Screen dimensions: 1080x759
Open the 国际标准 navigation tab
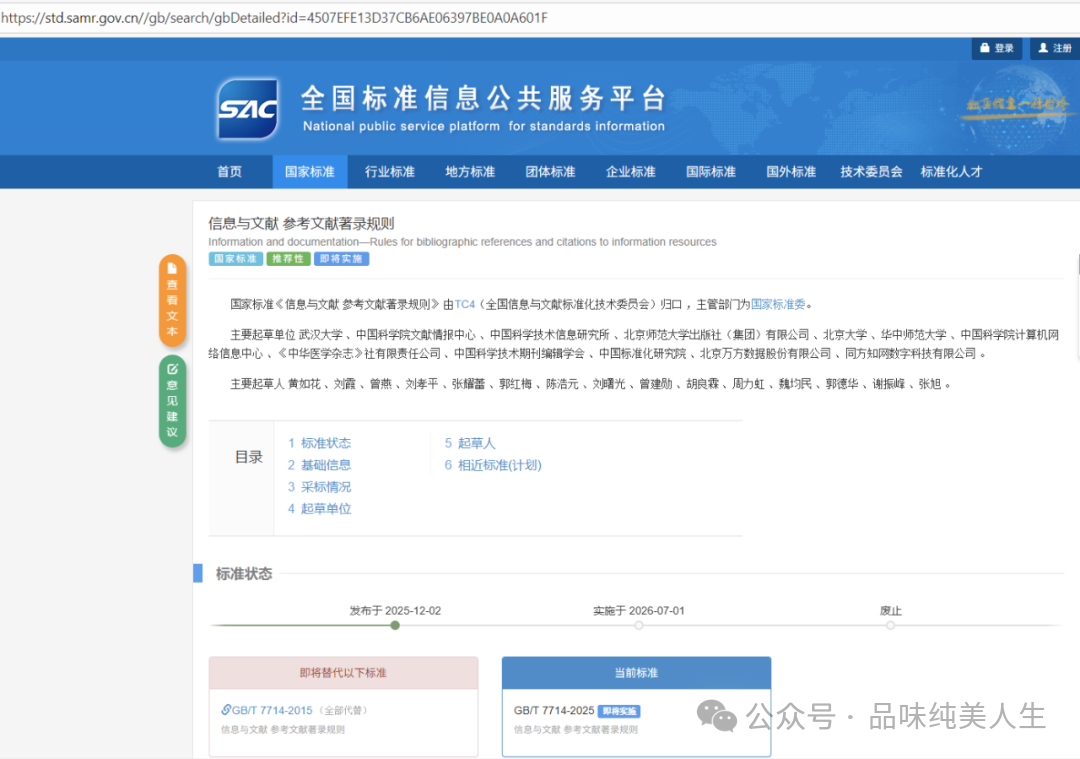710,172
